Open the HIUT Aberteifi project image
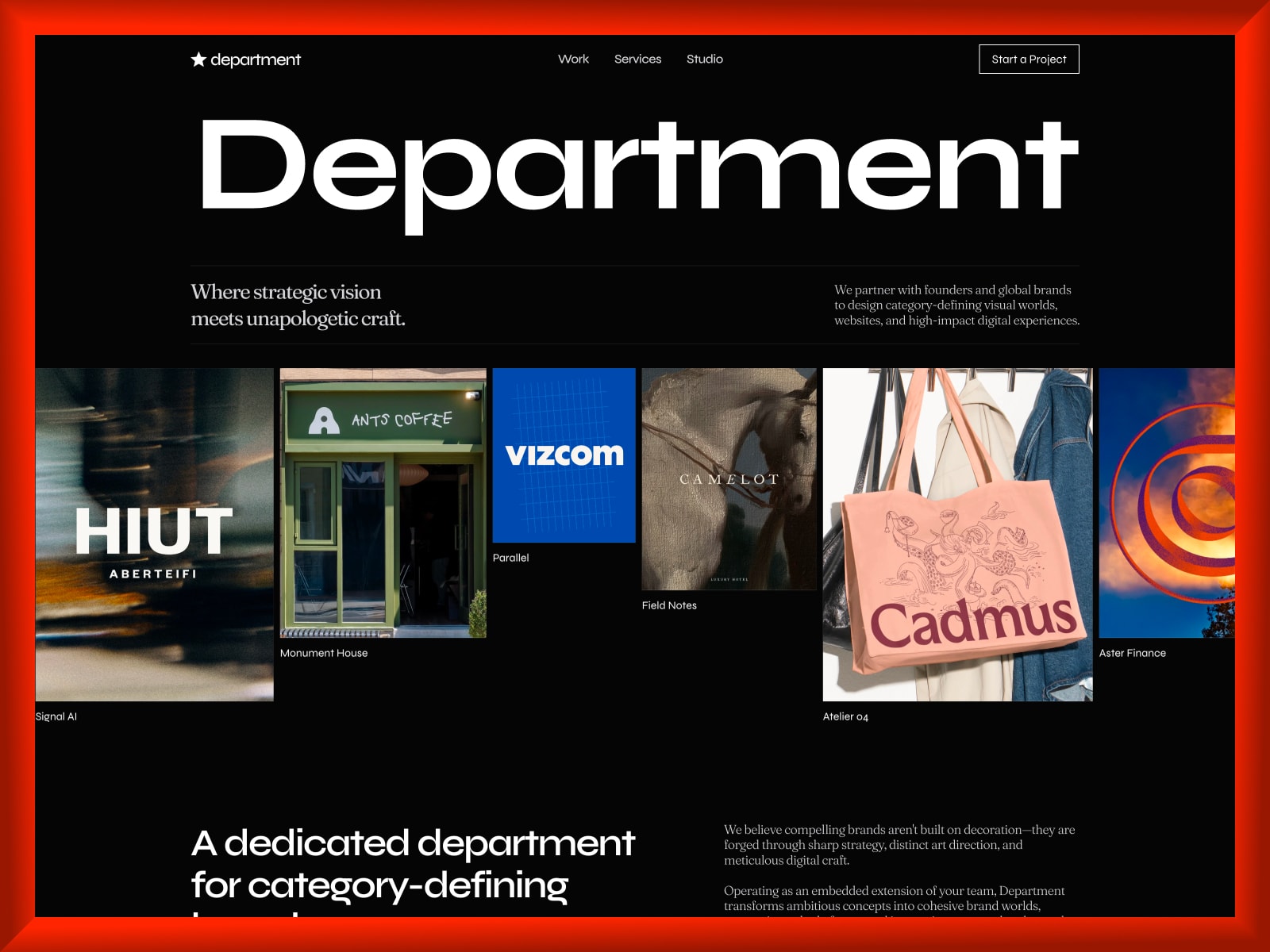The width and height of the screenshot is (1270, 952). coord(155,535)
